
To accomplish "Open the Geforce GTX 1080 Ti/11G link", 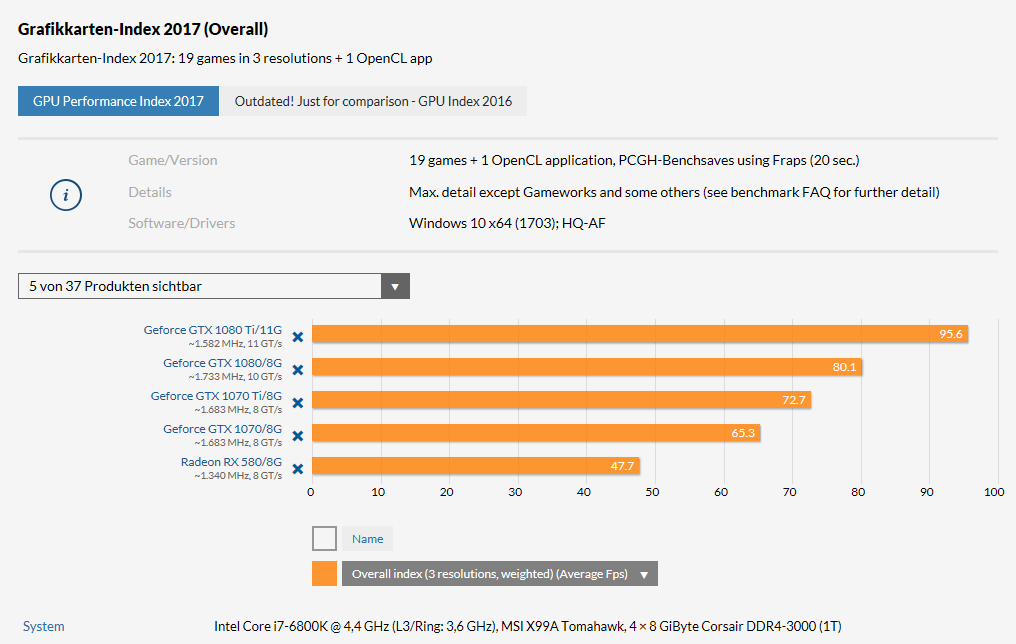I will [213, 330].
